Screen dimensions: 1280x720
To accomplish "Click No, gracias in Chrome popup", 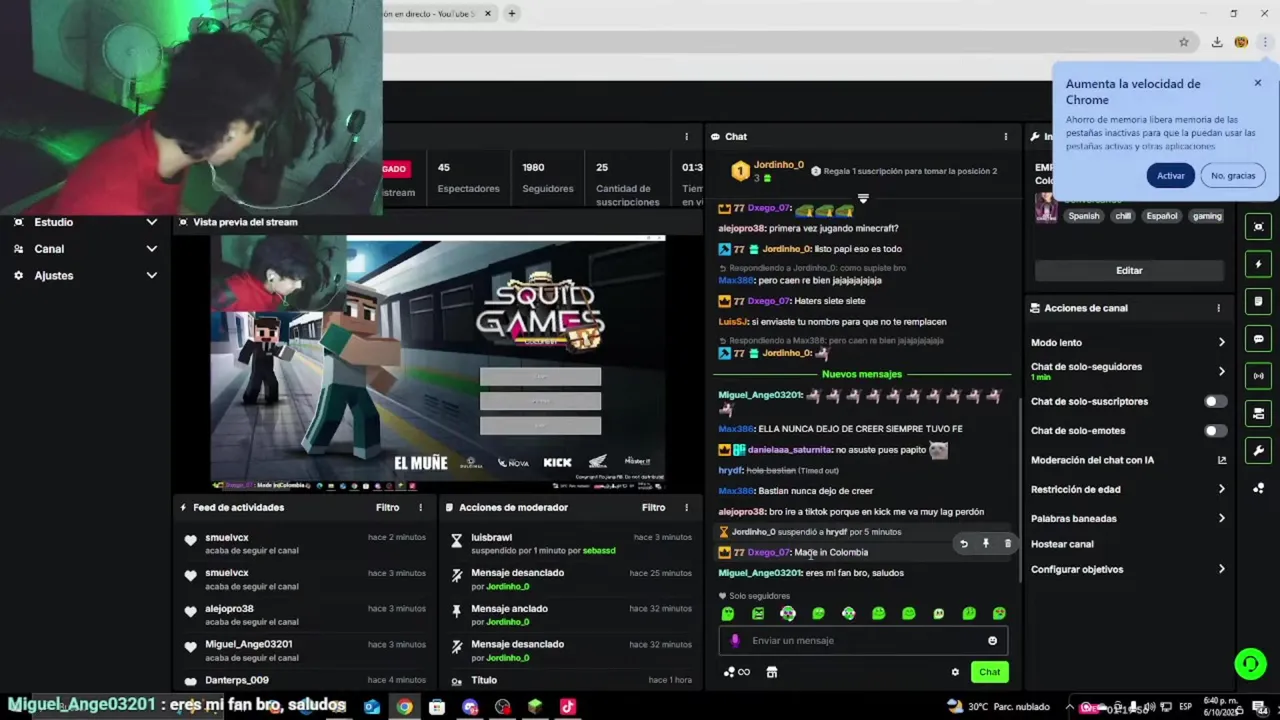I will [1233, 175].
